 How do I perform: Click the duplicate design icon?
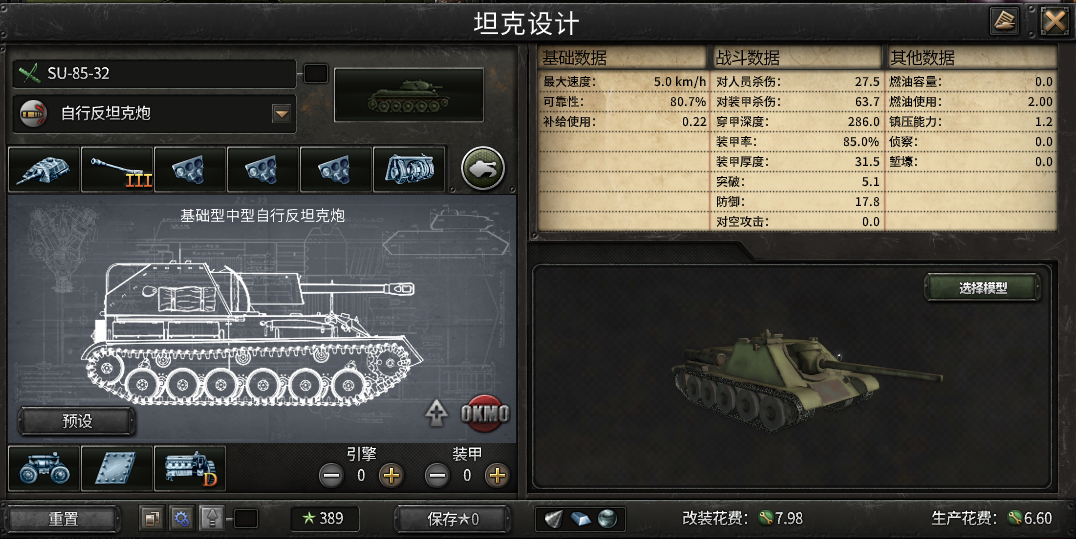tap(152, 518)
